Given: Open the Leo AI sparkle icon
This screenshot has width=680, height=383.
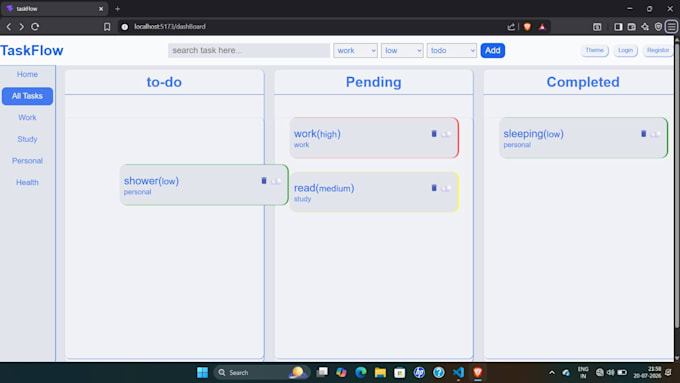Looking at the screenshot, I should (x=645, y=26).
